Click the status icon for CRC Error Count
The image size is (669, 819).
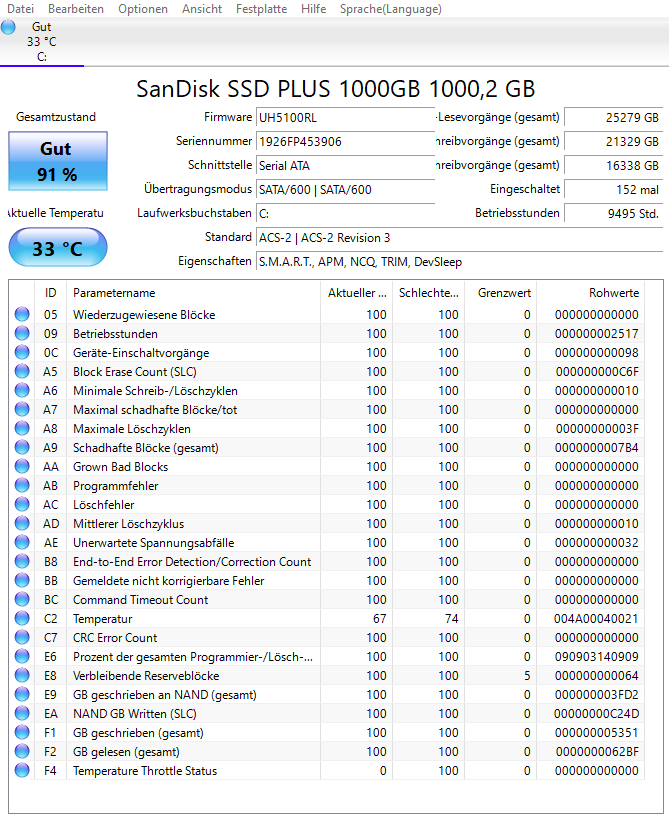pyautogui.click(x=23, y=637)
